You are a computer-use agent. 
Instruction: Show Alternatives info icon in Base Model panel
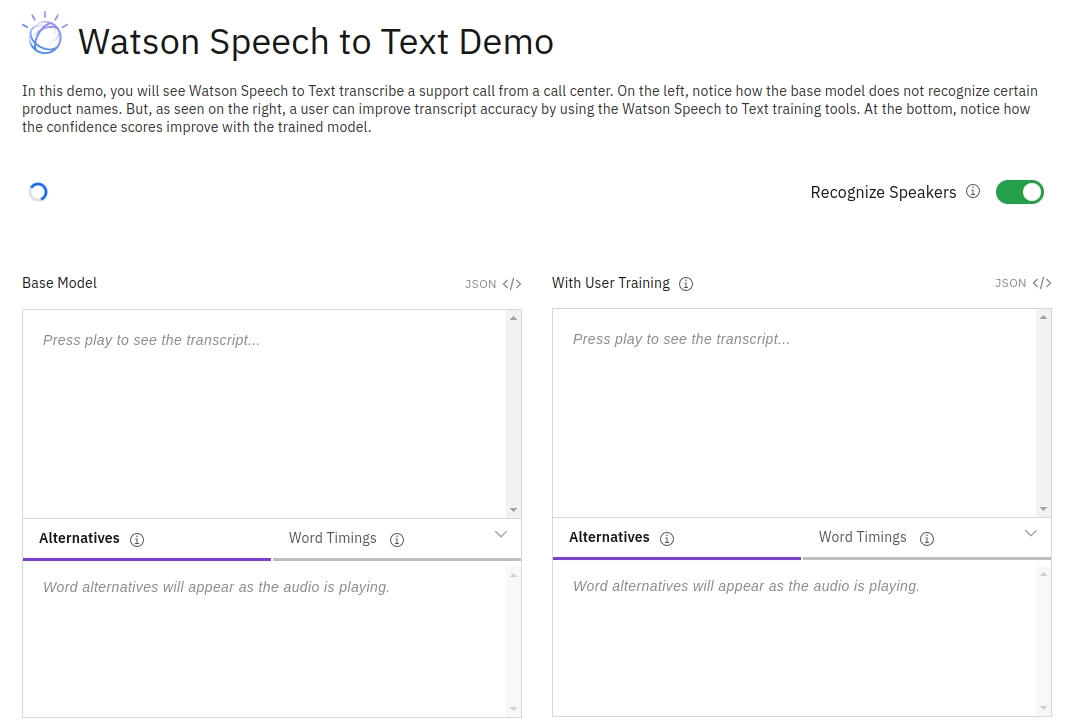(x=137, y=540)
